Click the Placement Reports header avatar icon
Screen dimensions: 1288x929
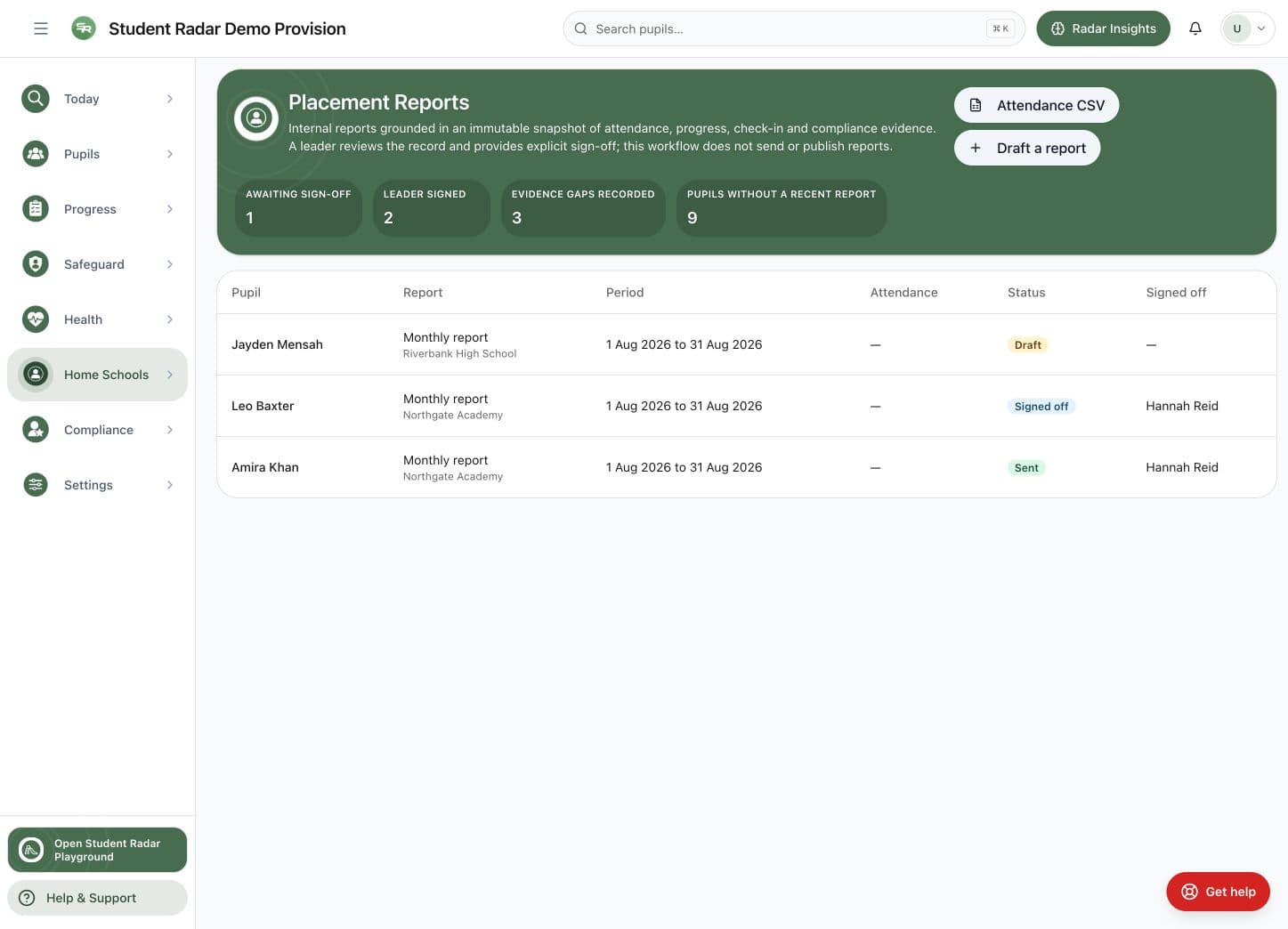(256, 117)
